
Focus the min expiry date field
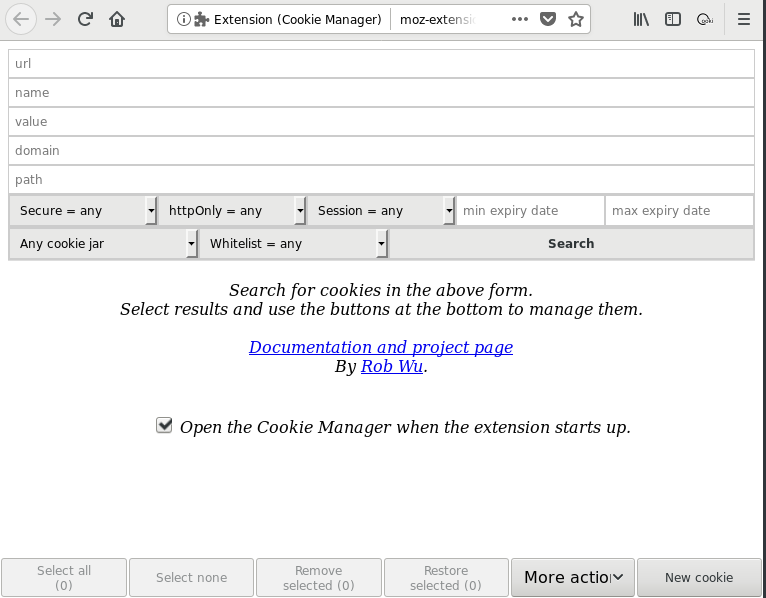point(531,211)
